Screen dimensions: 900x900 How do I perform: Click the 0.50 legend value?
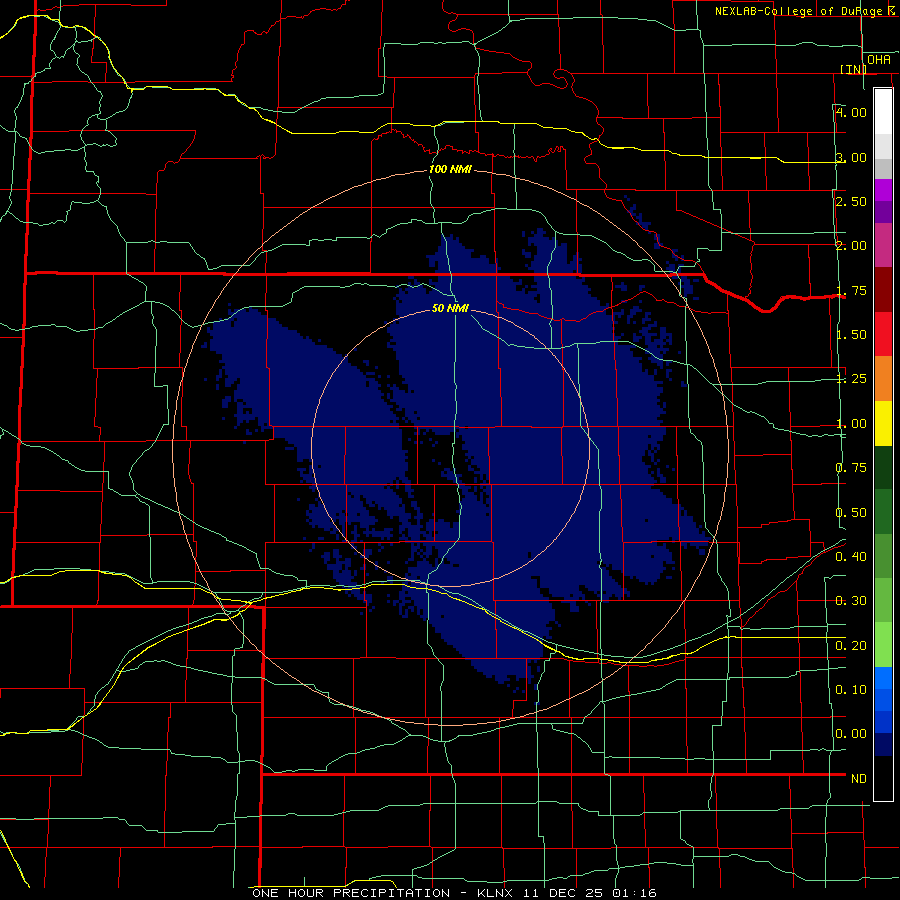point(851,512)
